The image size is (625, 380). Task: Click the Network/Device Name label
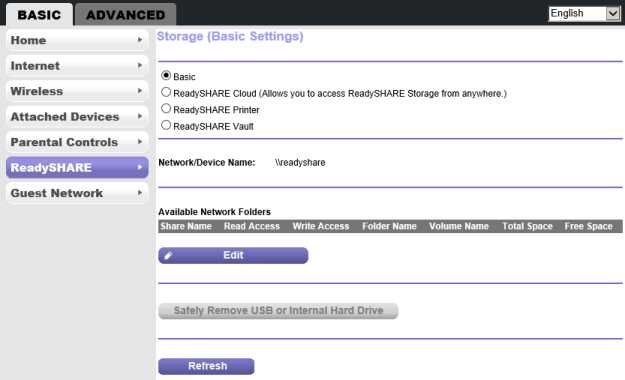coord(206,163)
